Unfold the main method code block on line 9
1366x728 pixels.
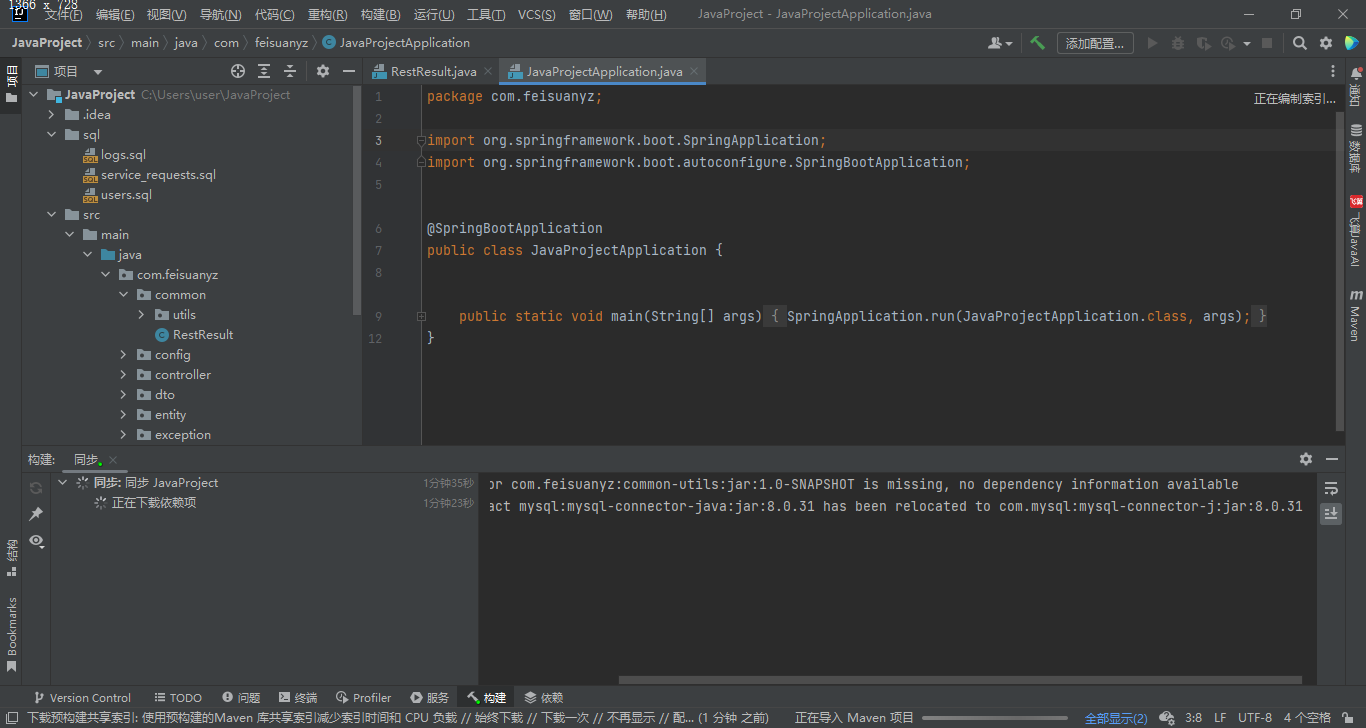pos(422,316)
